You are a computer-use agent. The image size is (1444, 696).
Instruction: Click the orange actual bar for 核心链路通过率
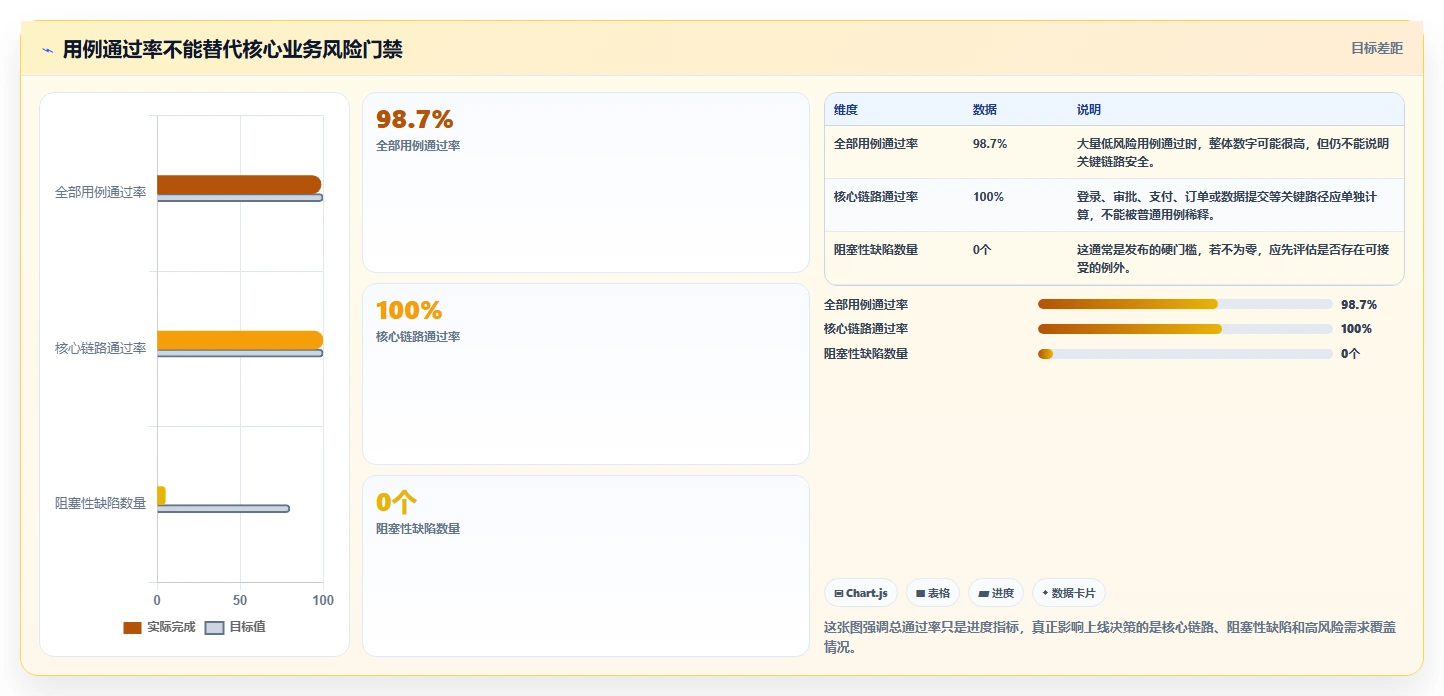click(240, 340)
